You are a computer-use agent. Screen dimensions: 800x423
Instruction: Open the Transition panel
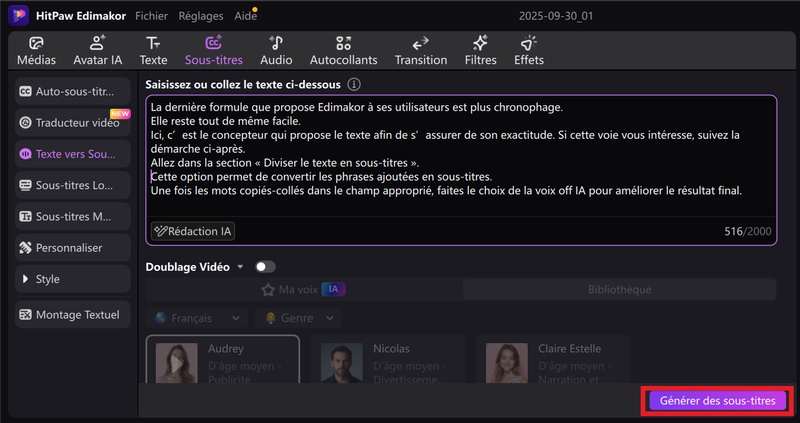coord(420,51)
